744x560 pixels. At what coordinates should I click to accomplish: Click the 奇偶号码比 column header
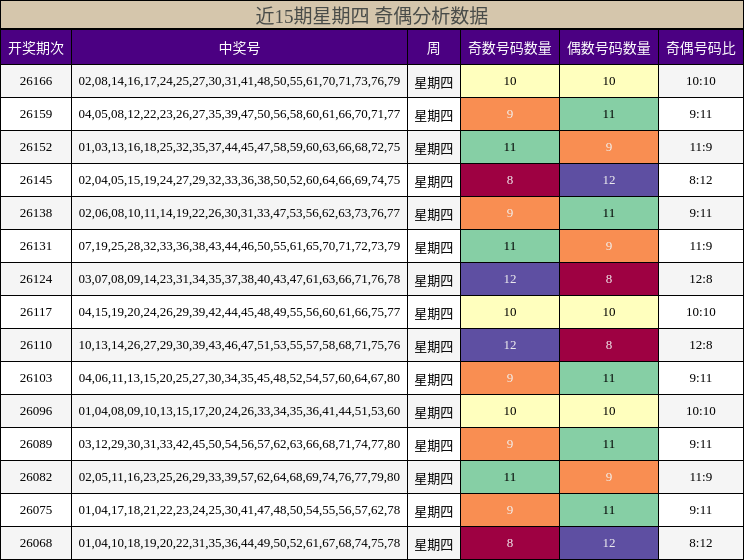[x=701, y=48]
